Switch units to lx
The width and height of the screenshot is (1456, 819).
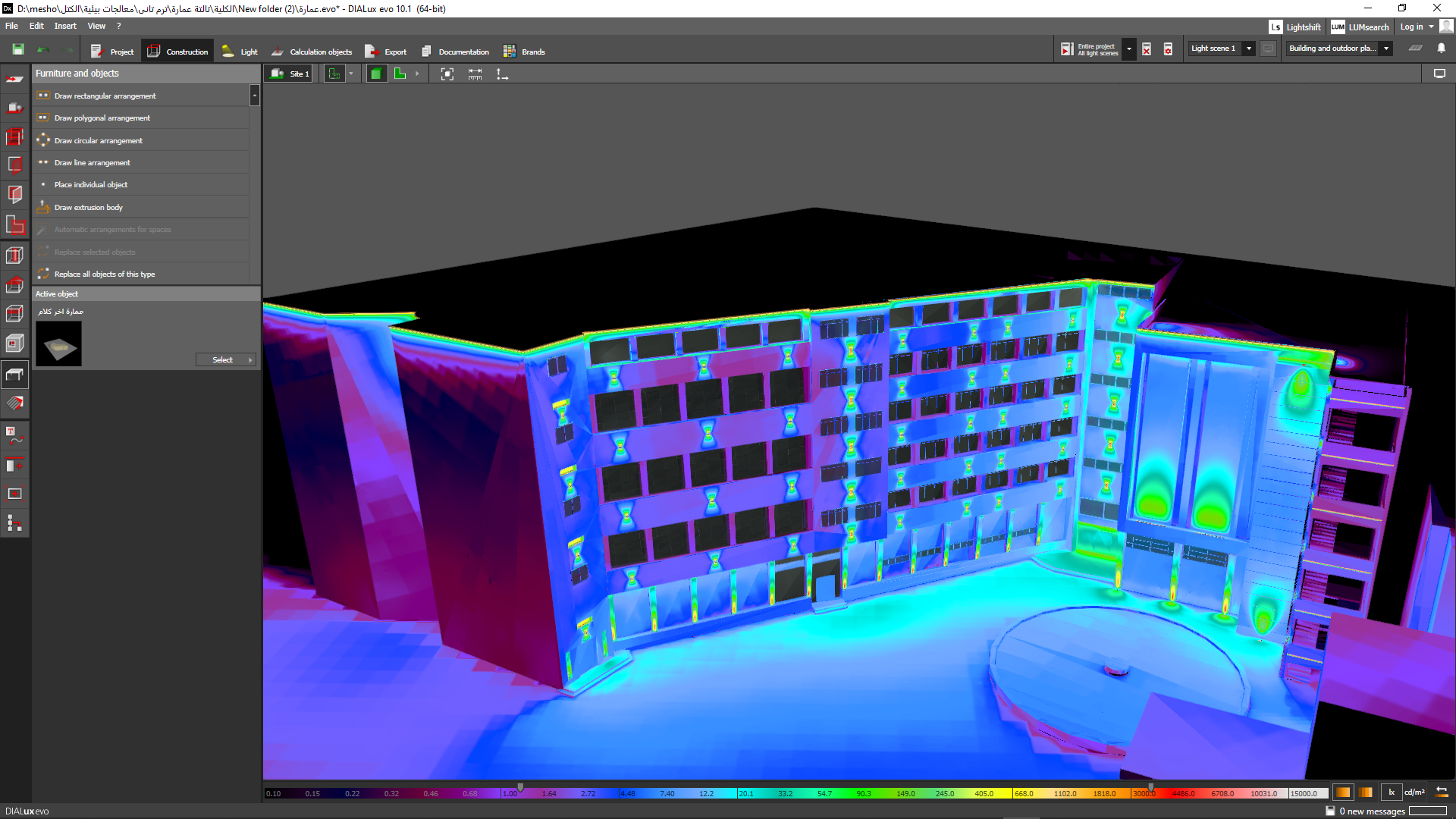pos(1392,792)
